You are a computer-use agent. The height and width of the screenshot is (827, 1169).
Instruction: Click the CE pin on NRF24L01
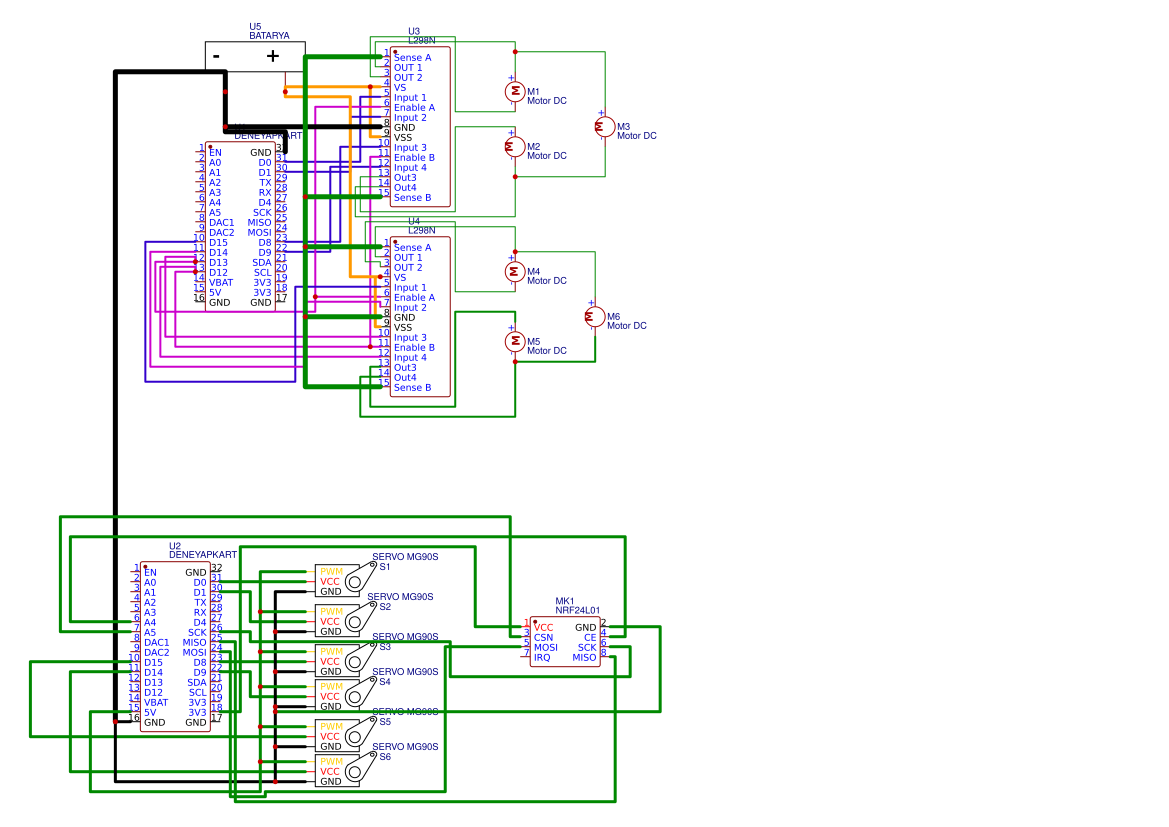pyautogui.click(x=590, y=638)
